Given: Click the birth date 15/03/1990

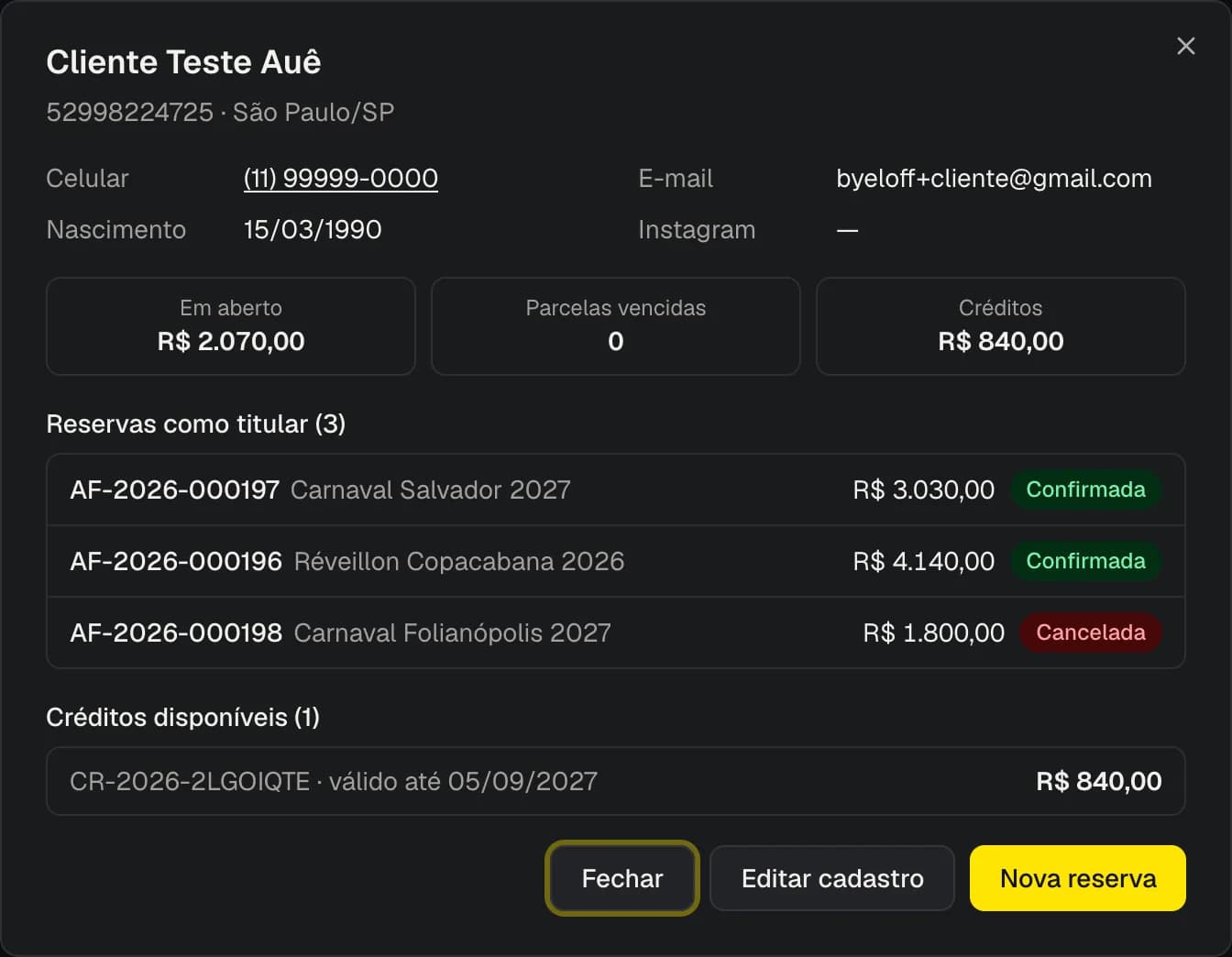Looking at the screenshot, I should (x=313, y=229).
